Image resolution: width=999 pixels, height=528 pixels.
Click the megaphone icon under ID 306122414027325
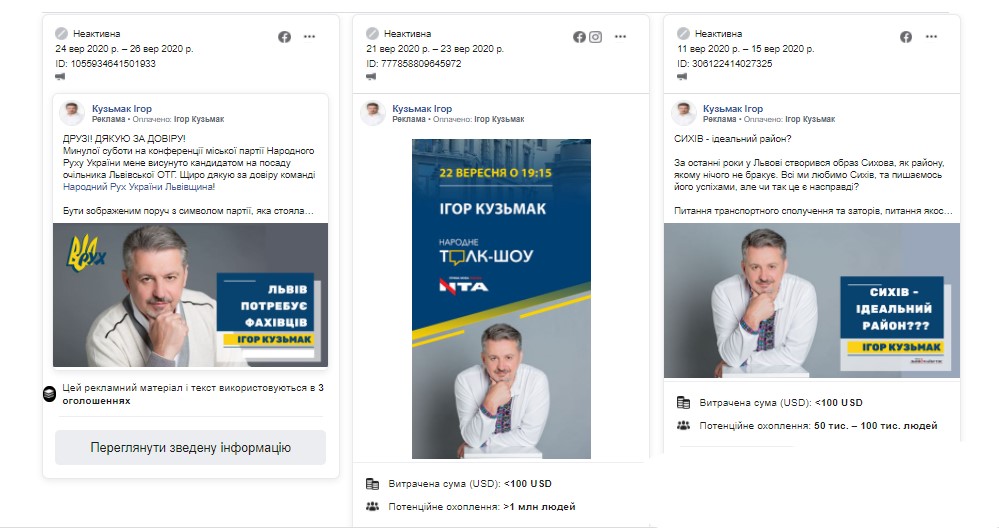pos(683,77)
